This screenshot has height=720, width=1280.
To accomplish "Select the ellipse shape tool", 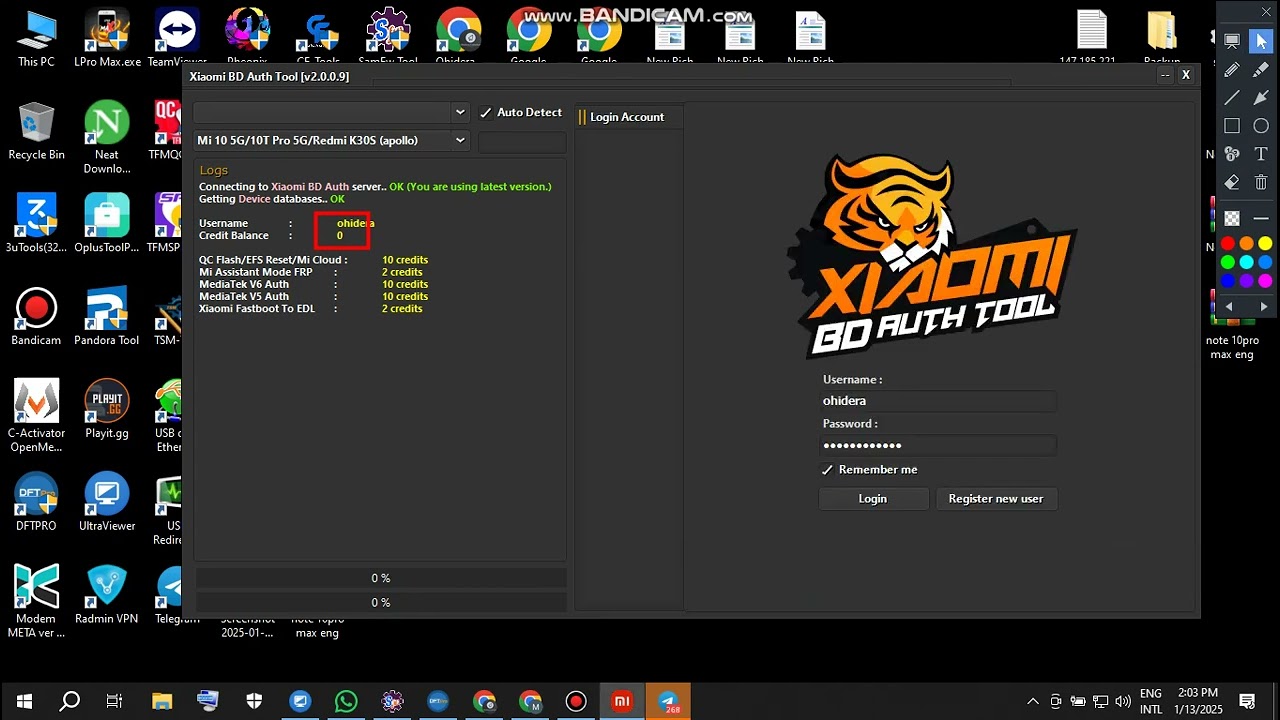I will (x=1261, y=126).
